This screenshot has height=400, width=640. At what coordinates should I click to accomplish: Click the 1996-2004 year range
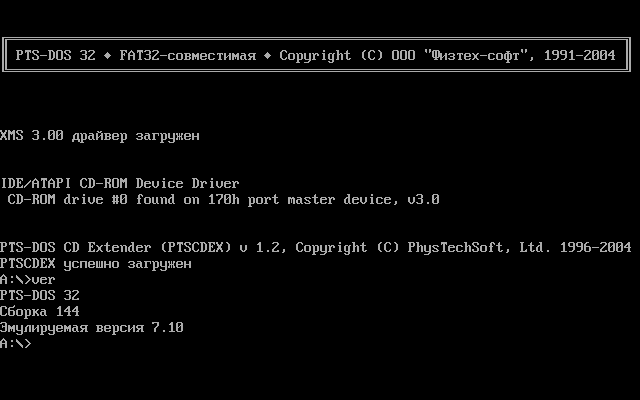click(x=596, y=247)
